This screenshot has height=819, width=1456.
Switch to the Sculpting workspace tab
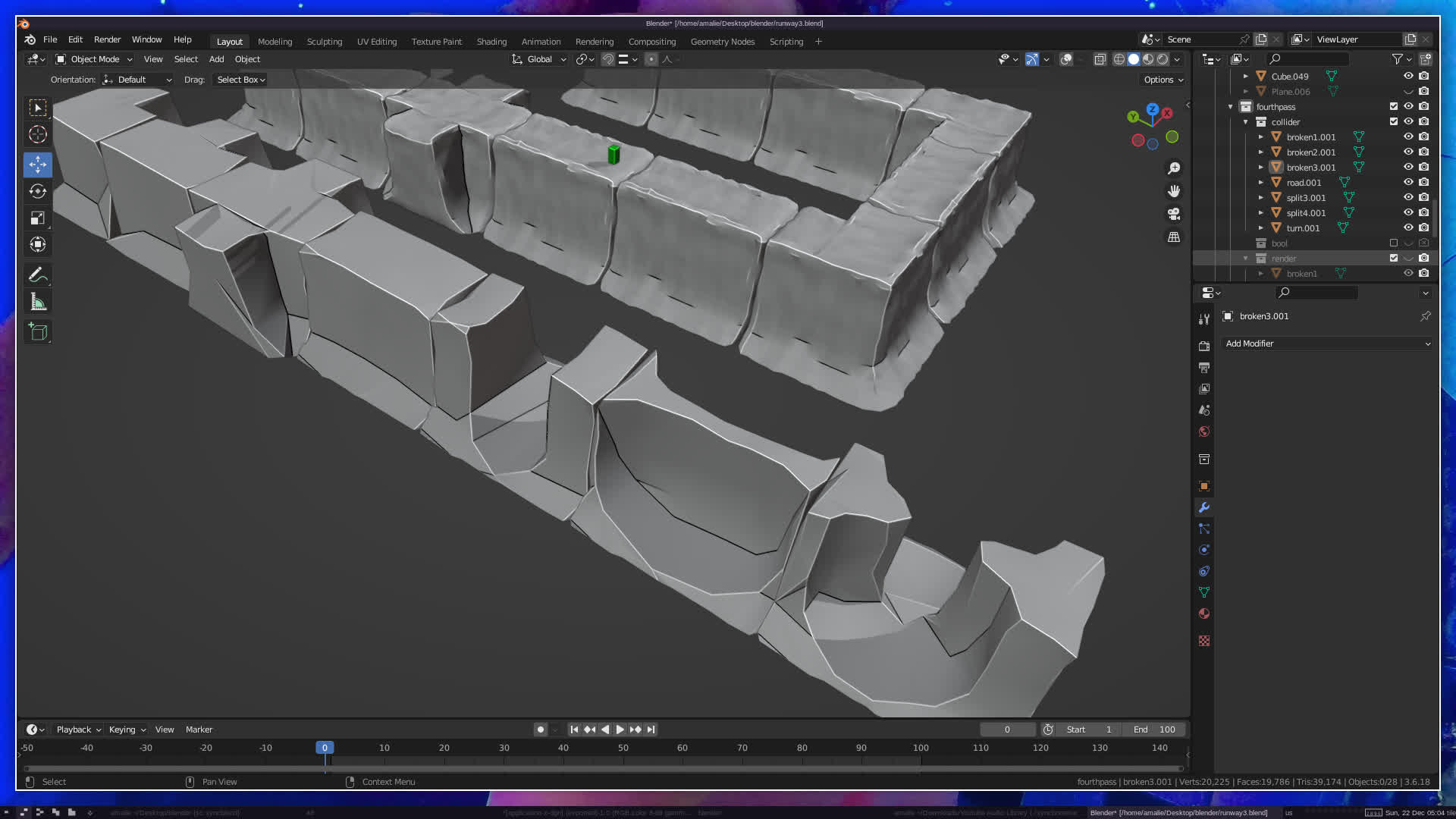click(324, 42)
